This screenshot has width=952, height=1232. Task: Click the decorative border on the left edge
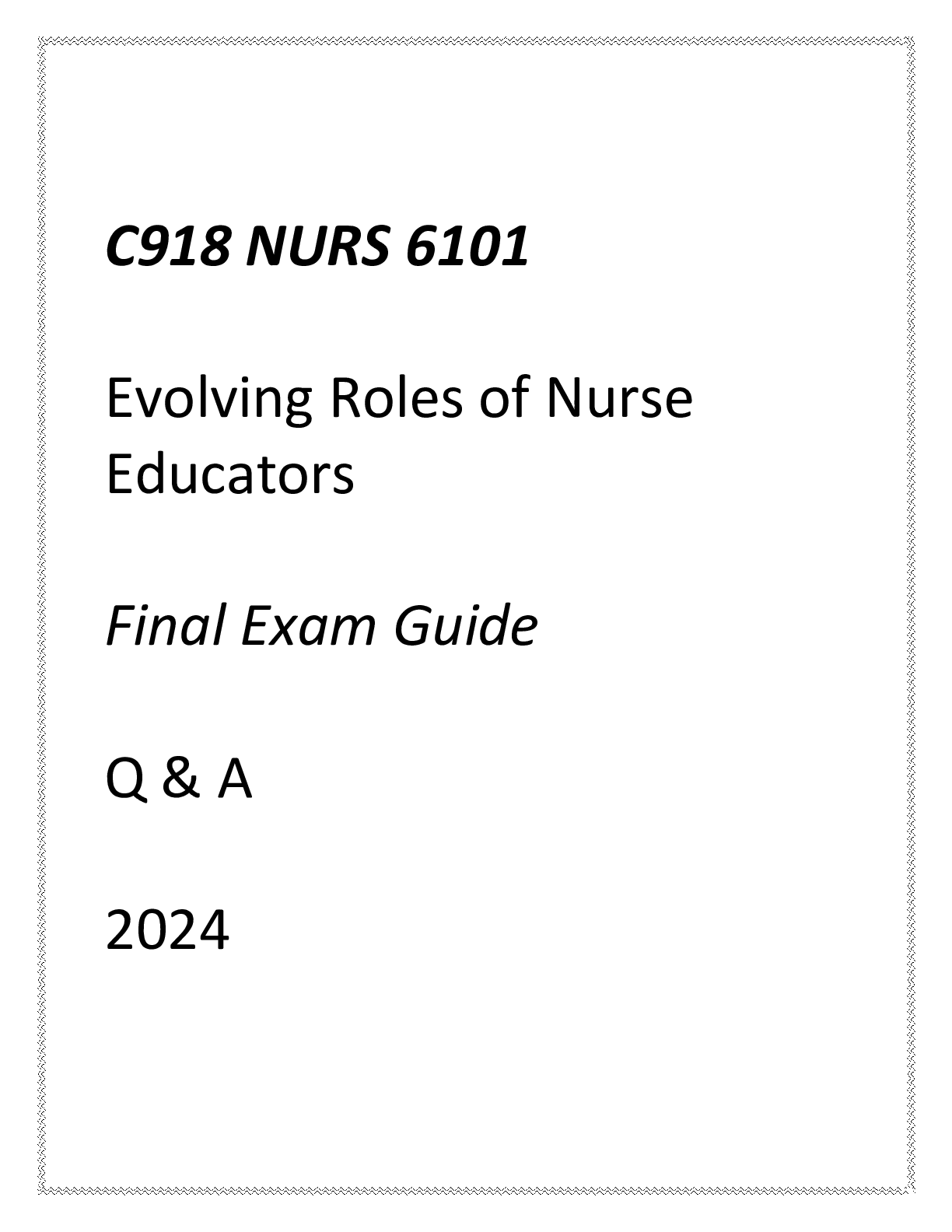41,615
